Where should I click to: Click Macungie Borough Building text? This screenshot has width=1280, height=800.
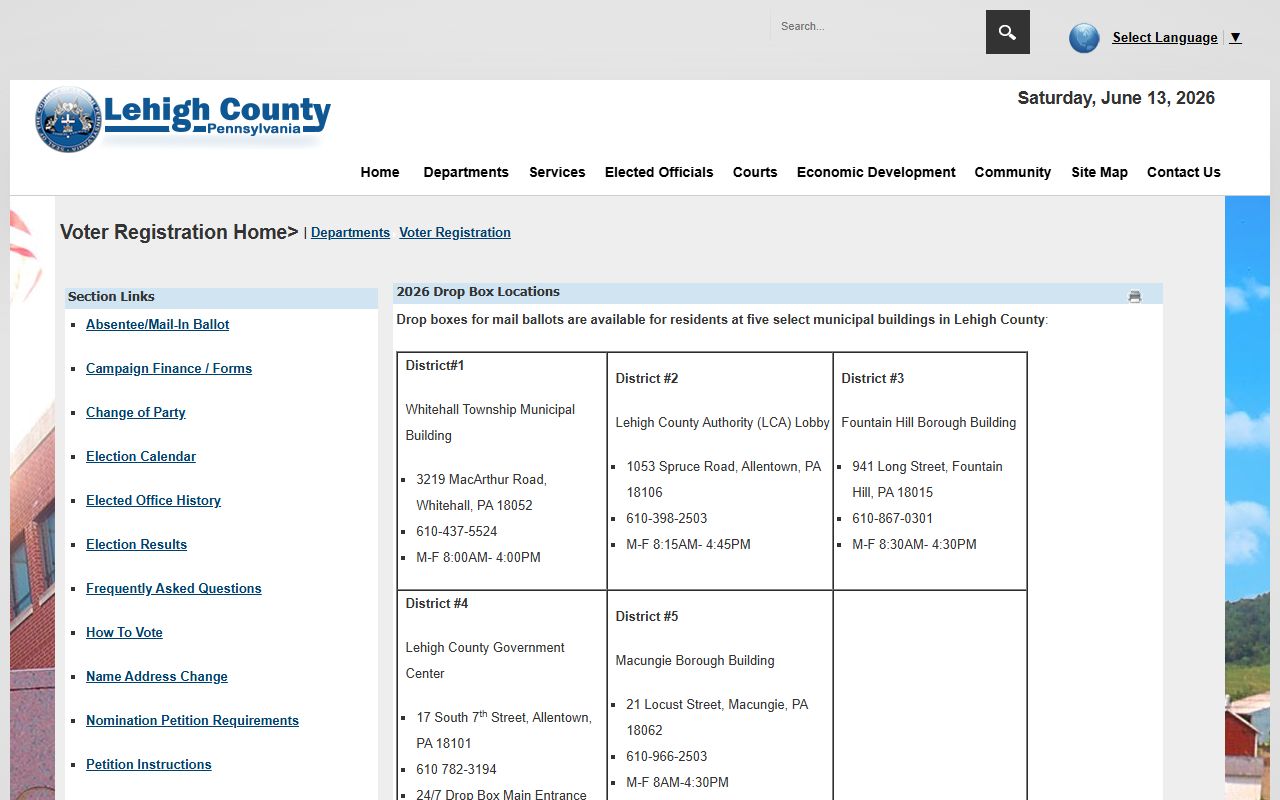[695, 660]
